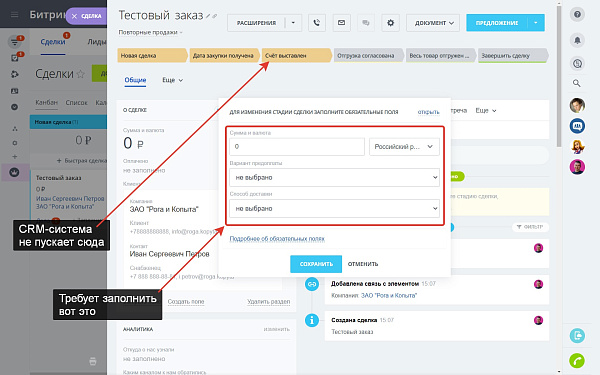Click the phone call icon in header
Screen dimensions: 600x375
316,23
